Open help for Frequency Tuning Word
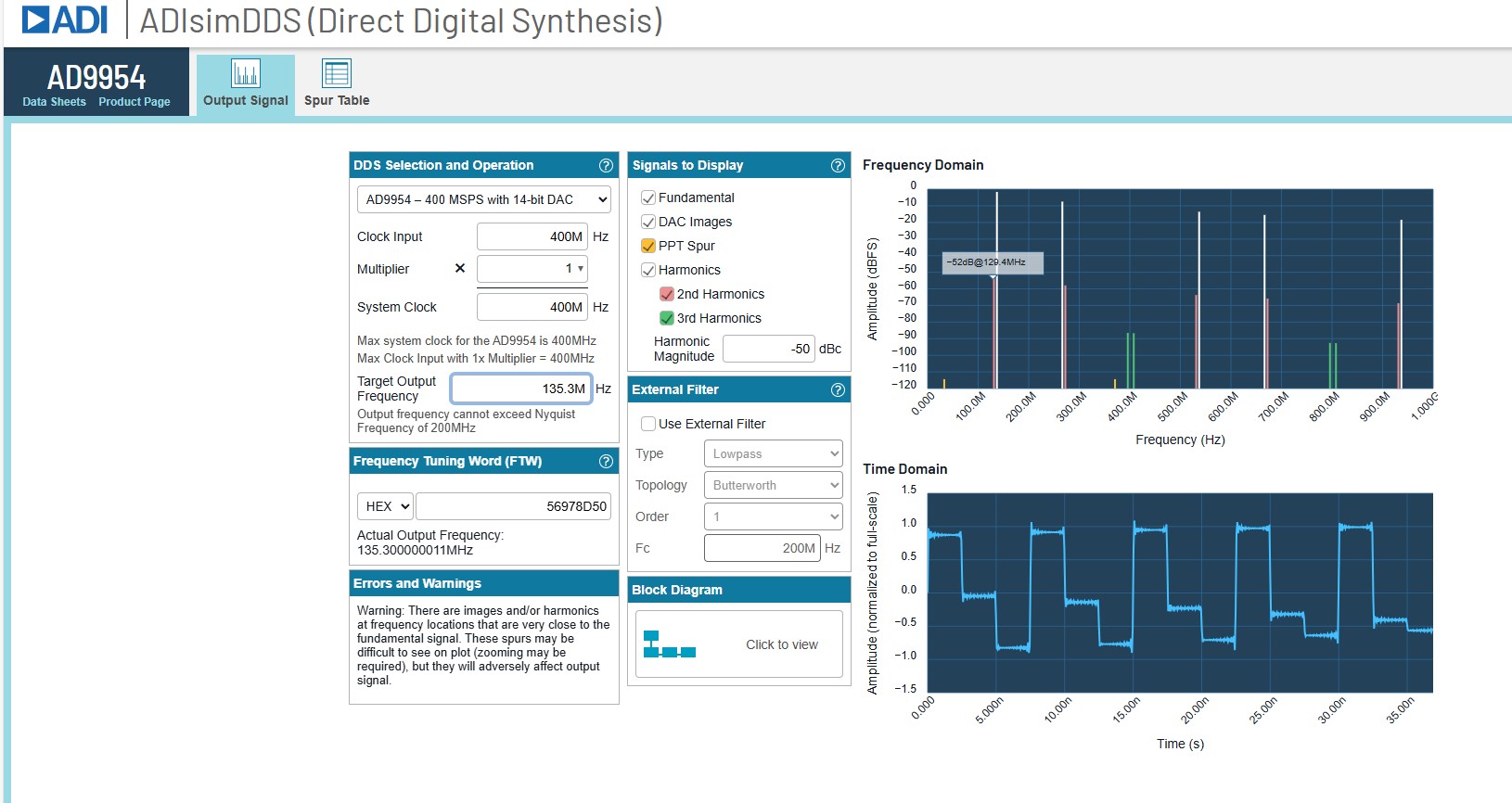Image resolution: width=1512 pixels, height=803 pixels. coord(606,462)
